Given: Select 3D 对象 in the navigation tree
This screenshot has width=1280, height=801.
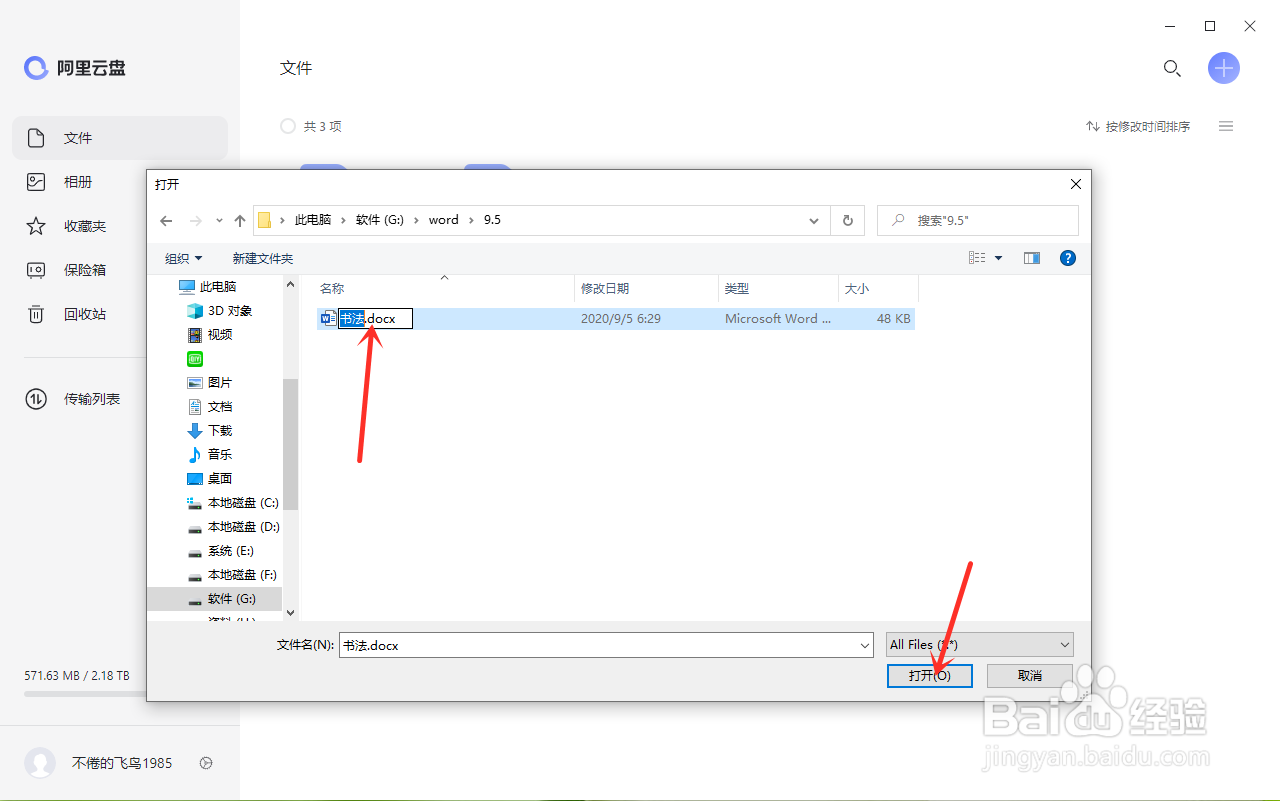Looking at the screenshot, I should [229, 311].
